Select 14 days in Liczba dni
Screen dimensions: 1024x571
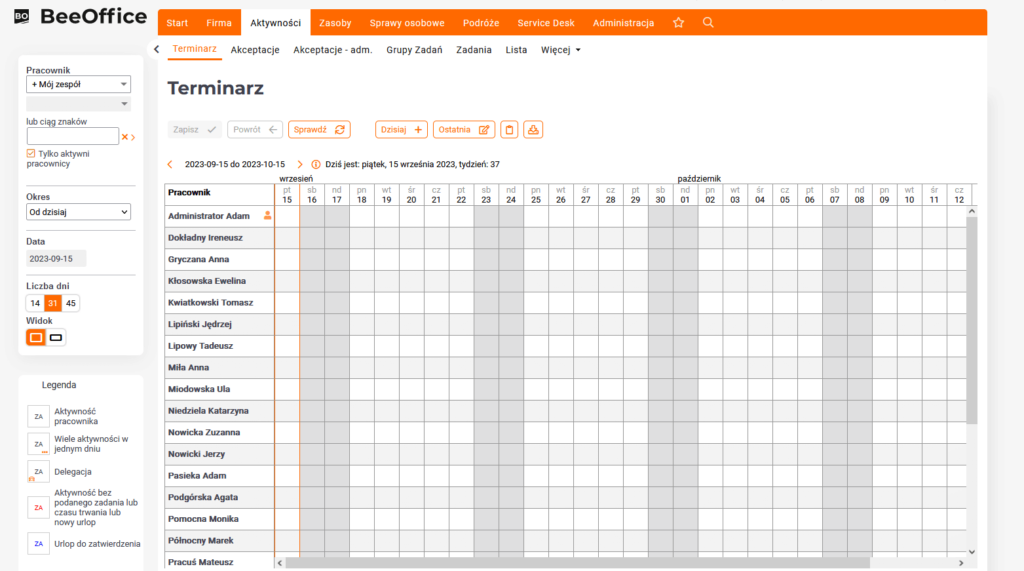35,303
